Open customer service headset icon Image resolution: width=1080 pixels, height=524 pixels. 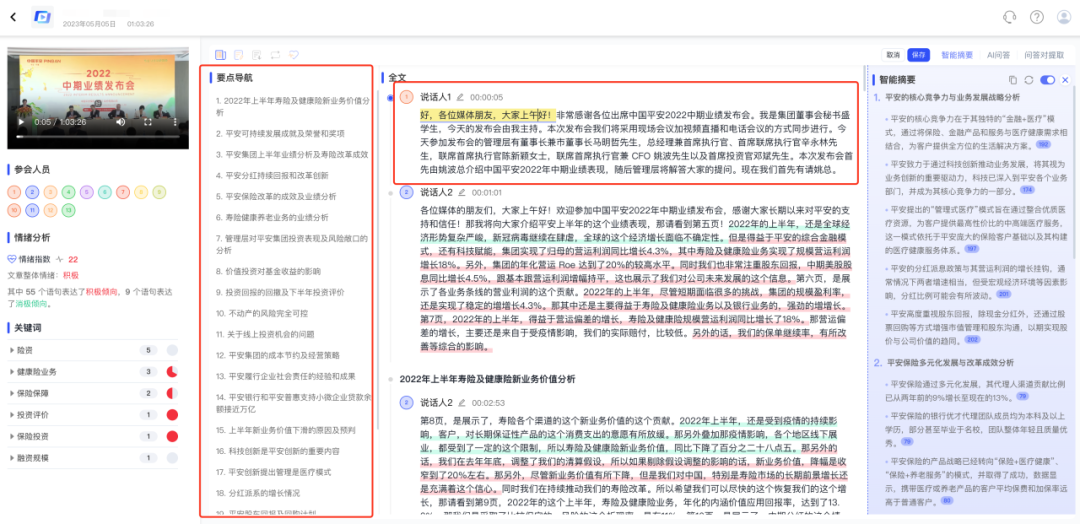[1010, 17]
